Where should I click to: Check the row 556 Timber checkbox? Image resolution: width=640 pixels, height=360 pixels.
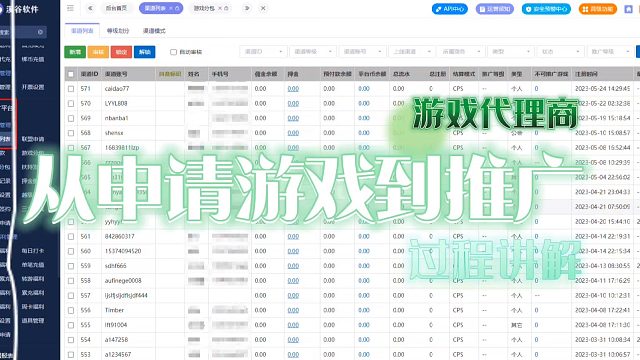pyautogui.click(x=71, y=311)
